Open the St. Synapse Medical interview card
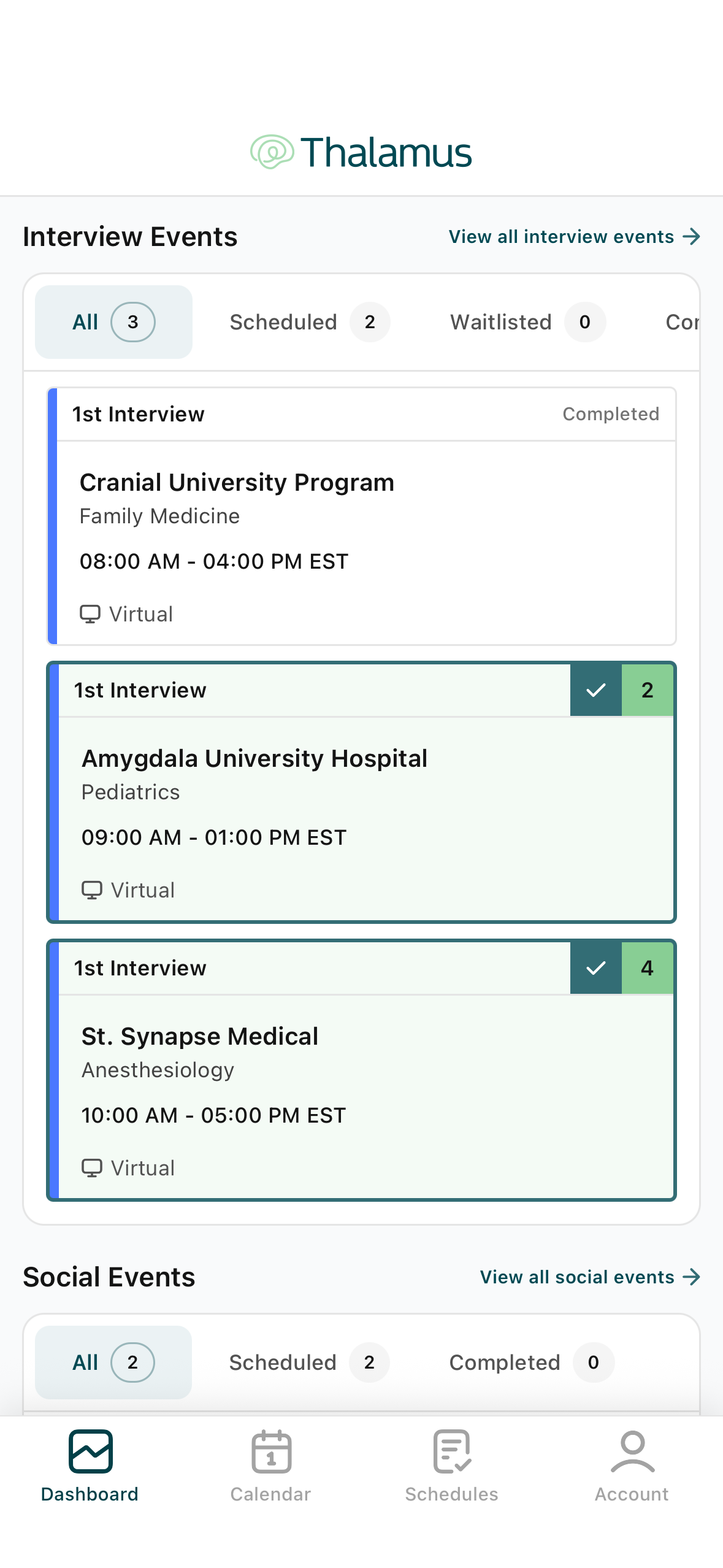 coord(362,1070)
